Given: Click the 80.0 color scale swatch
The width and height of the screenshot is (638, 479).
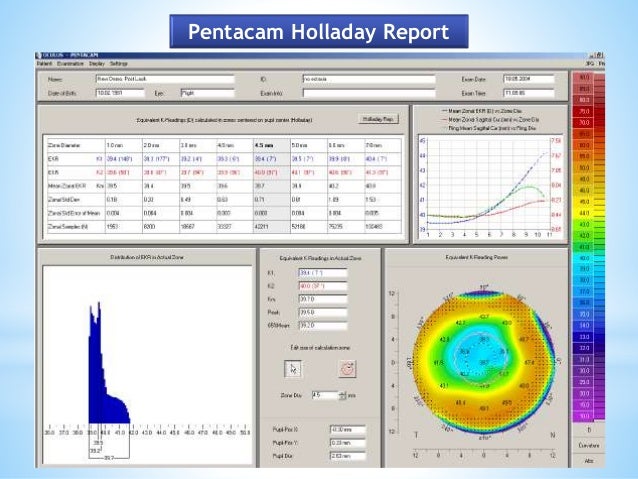Looking at the screenshot, I should pos(583,100).
